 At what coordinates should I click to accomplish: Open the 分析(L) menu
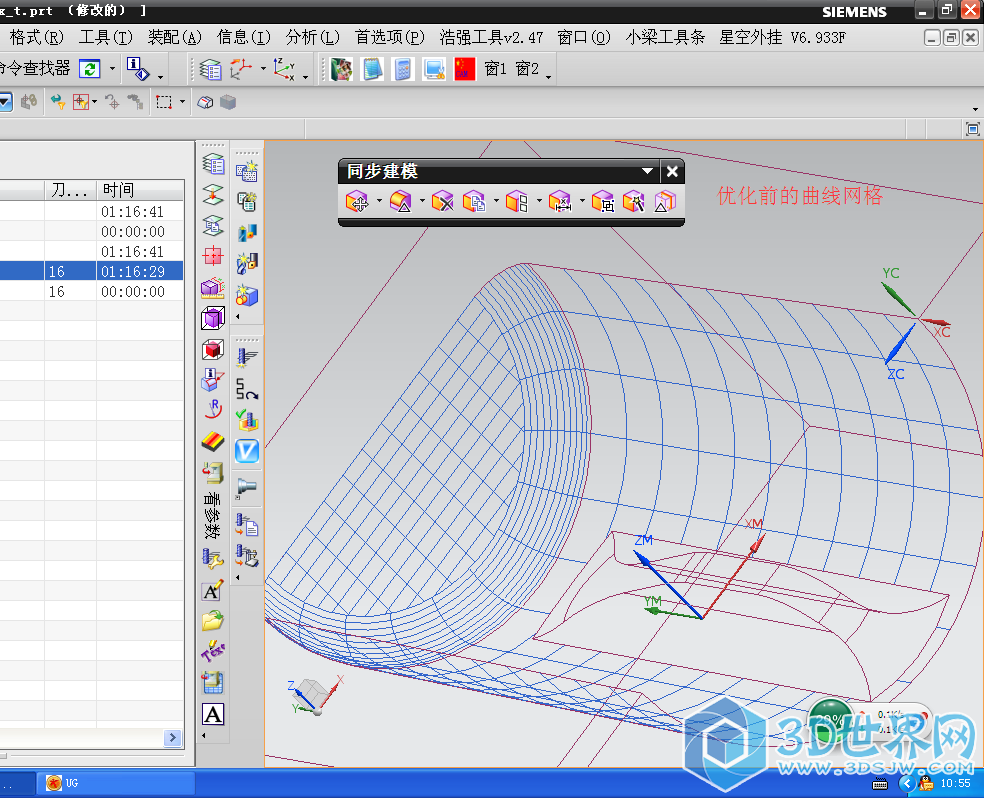tap(314, 37)
